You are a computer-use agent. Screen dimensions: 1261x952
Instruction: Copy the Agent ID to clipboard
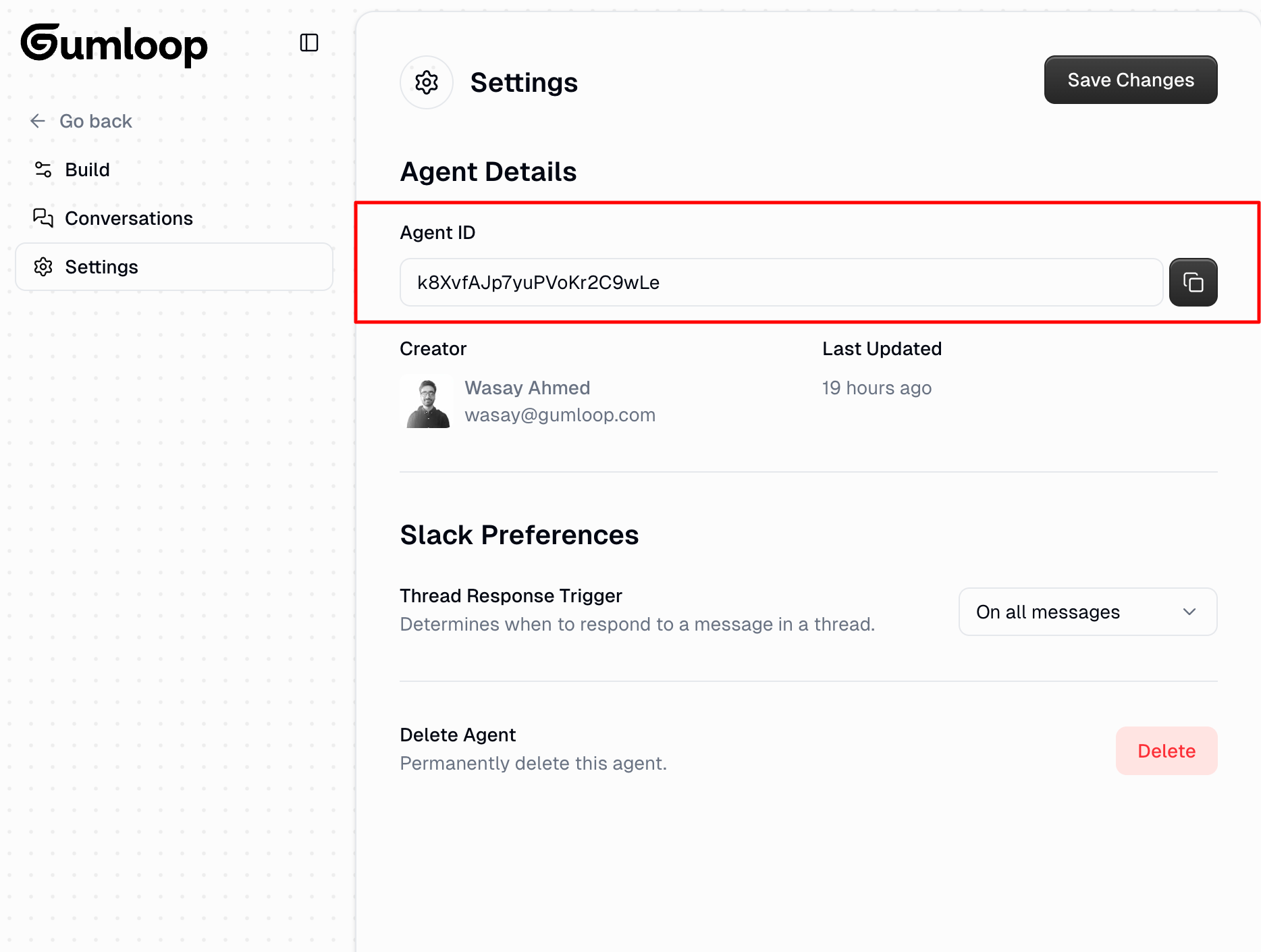point(1193,282)
